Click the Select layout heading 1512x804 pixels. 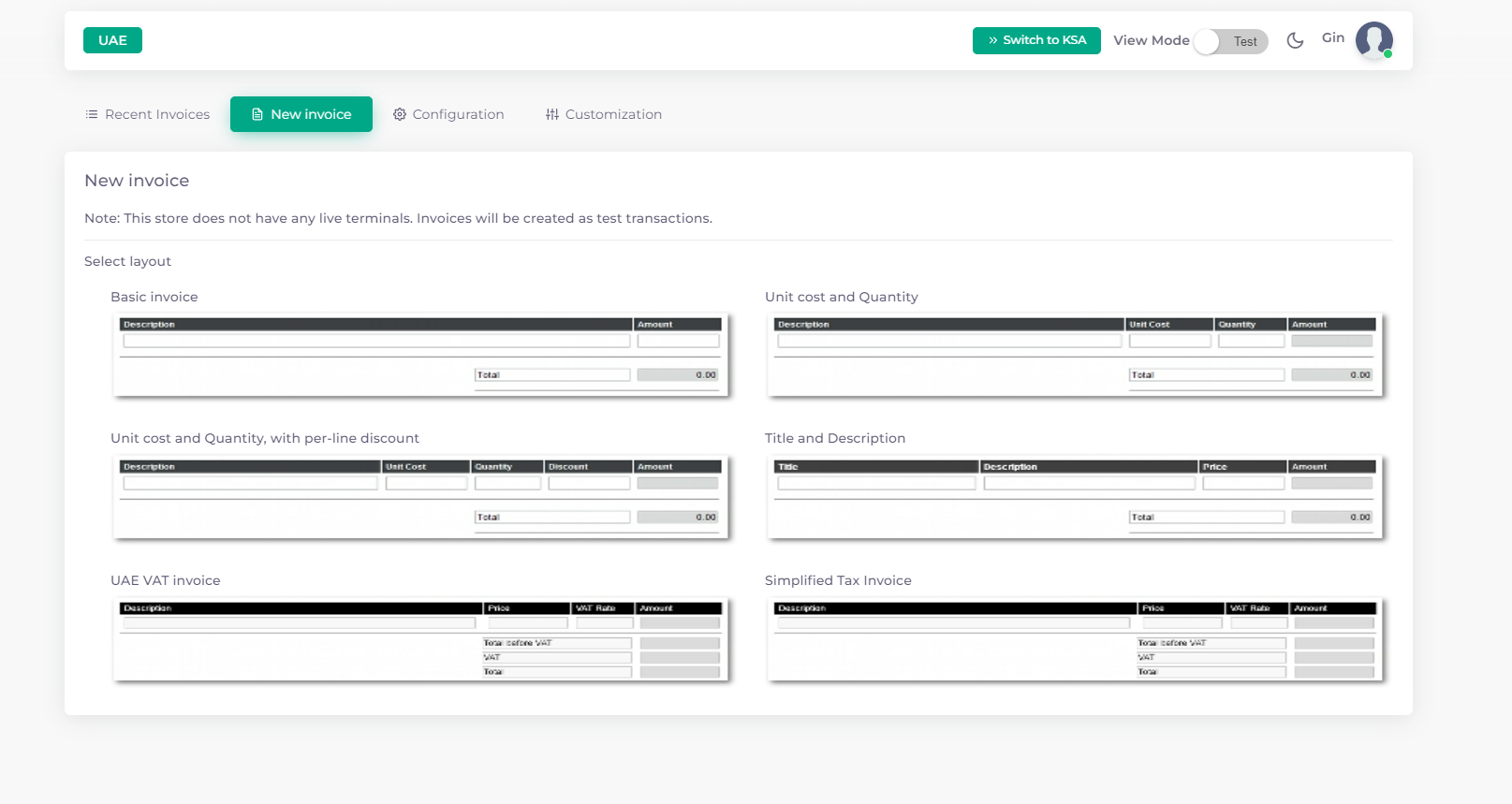[x=127, y=261]
